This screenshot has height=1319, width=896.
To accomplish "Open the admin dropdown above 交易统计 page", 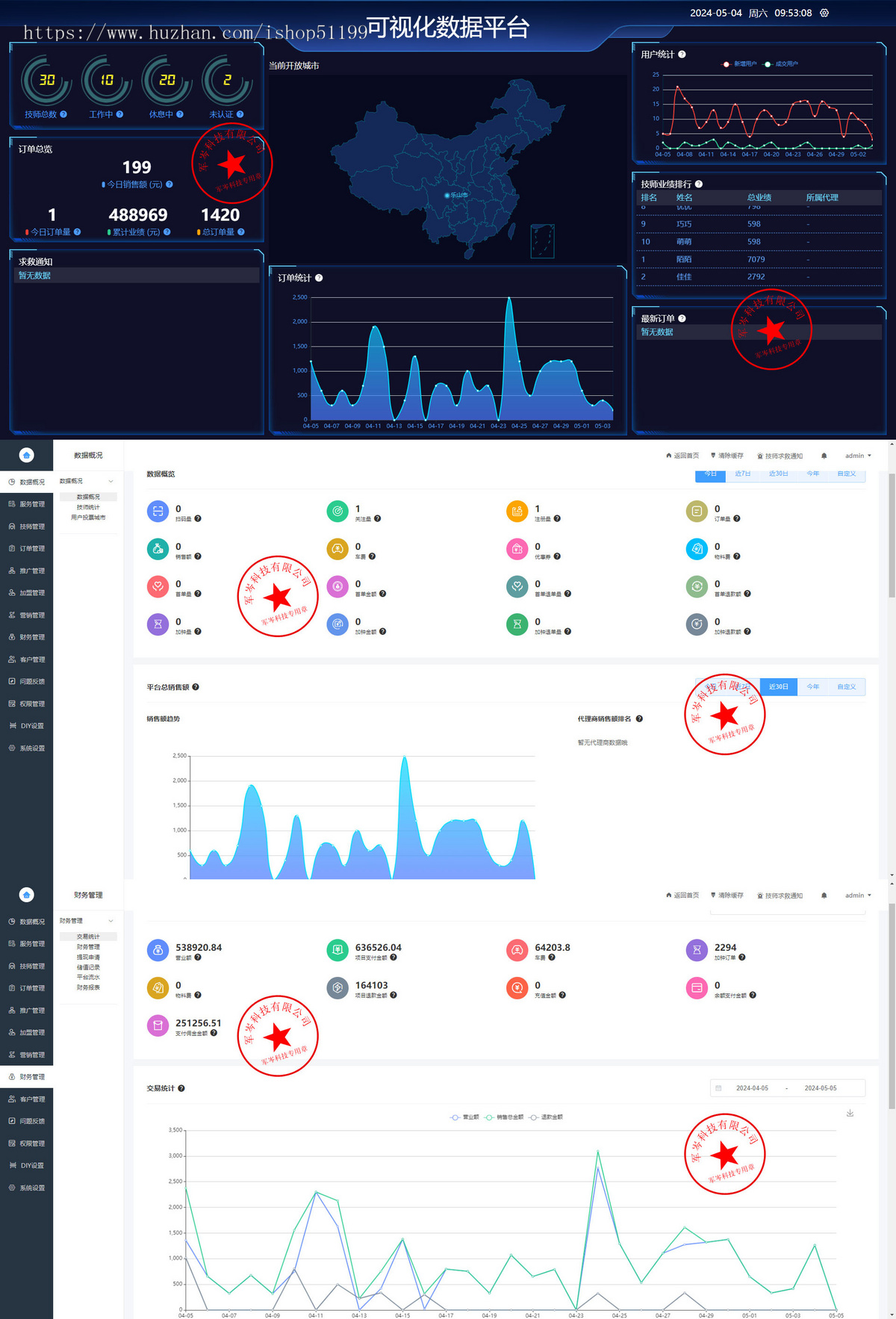I will [858, 896].
